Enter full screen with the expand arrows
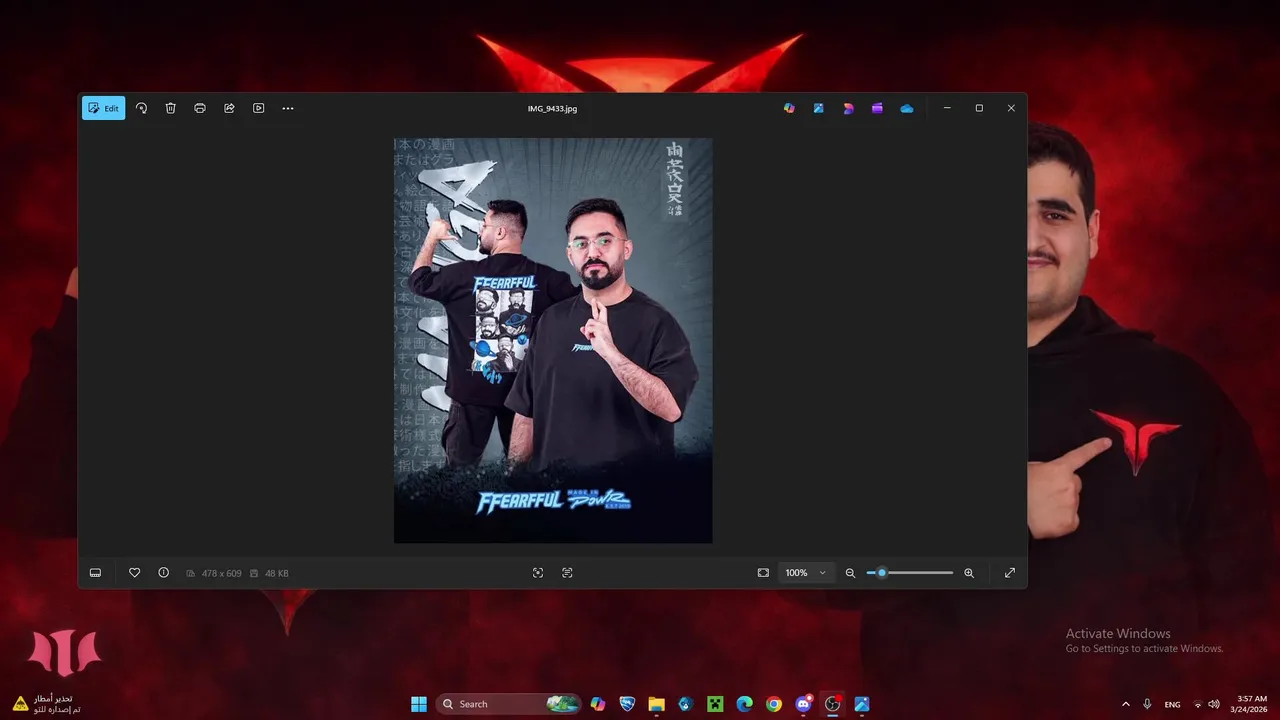Image resolution: width=1280 pixels, height=720 pixels. 1010,573
